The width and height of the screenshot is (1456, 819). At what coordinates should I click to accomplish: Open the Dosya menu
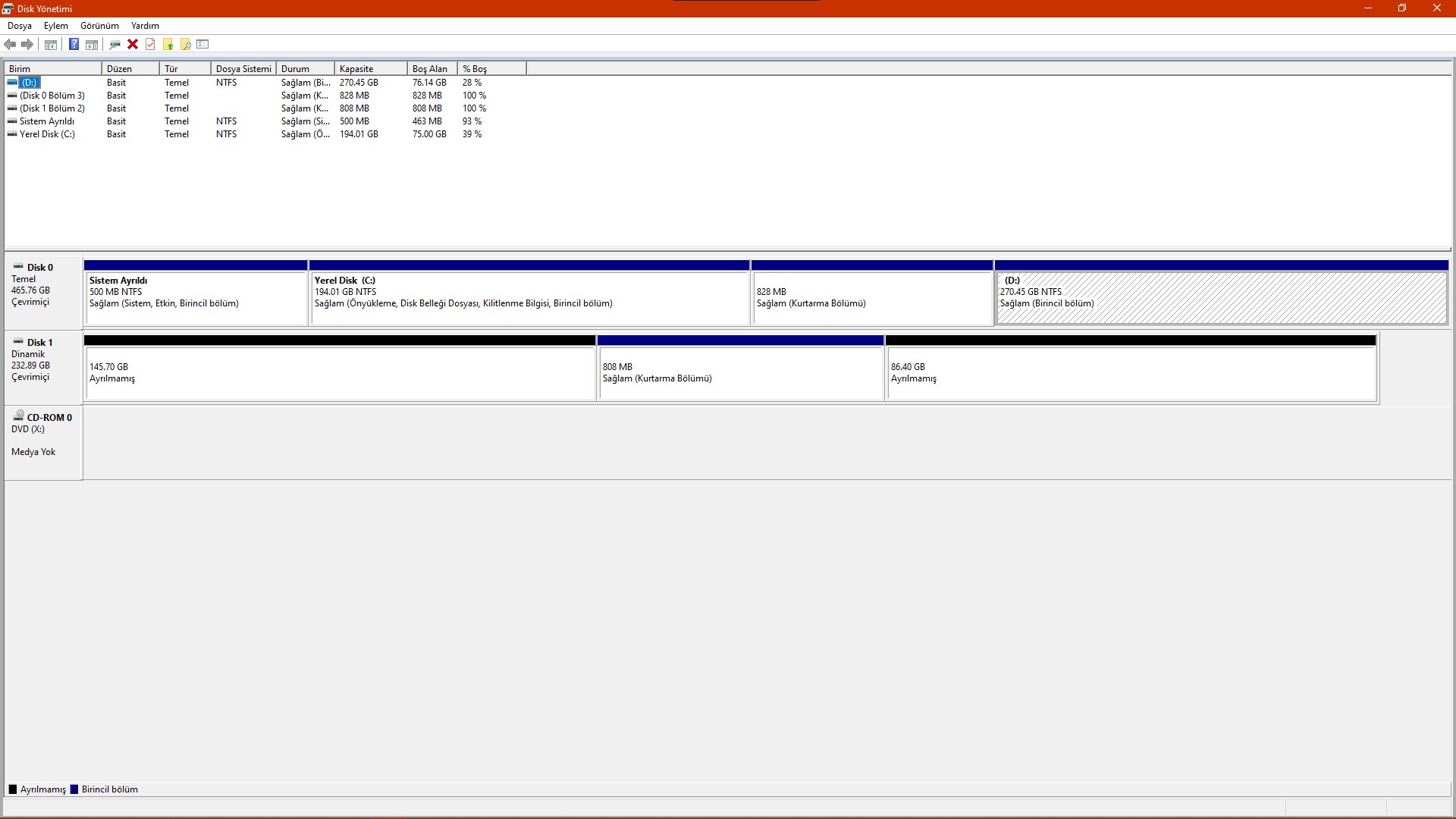point(20,26)
